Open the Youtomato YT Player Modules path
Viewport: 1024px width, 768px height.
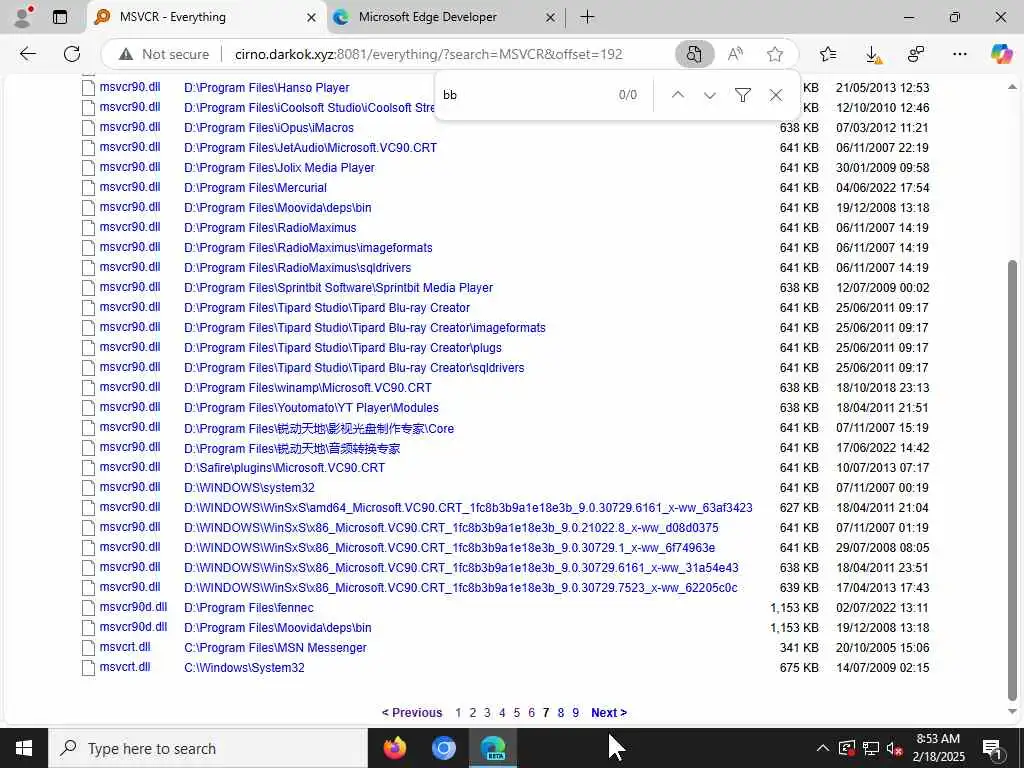click(x=312, y=408)
